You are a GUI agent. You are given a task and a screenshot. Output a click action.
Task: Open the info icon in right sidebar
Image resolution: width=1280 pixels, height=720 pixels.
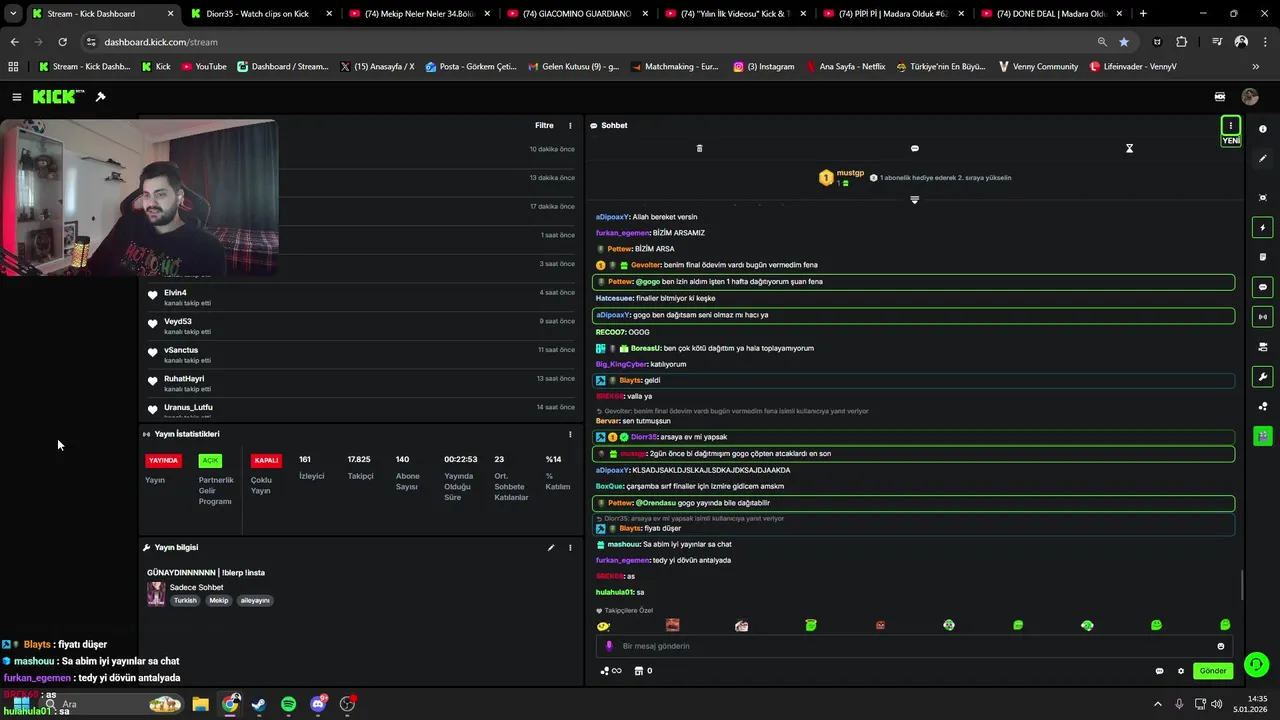click(1263, 129)
